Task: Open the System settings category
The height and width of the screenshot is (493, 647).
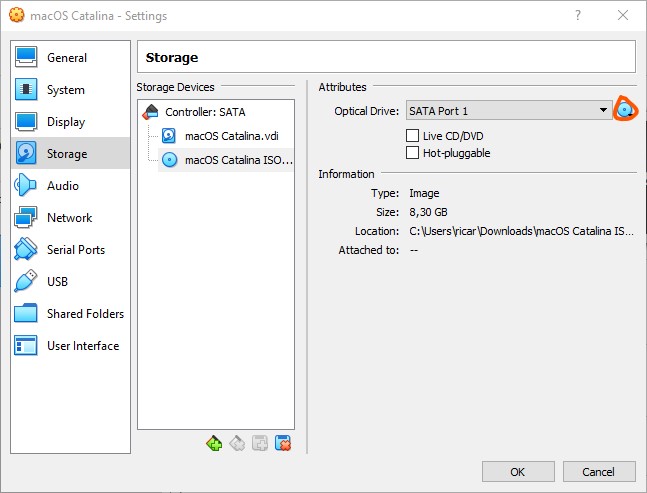Action: pyautogui.click(x=70, y=90)
